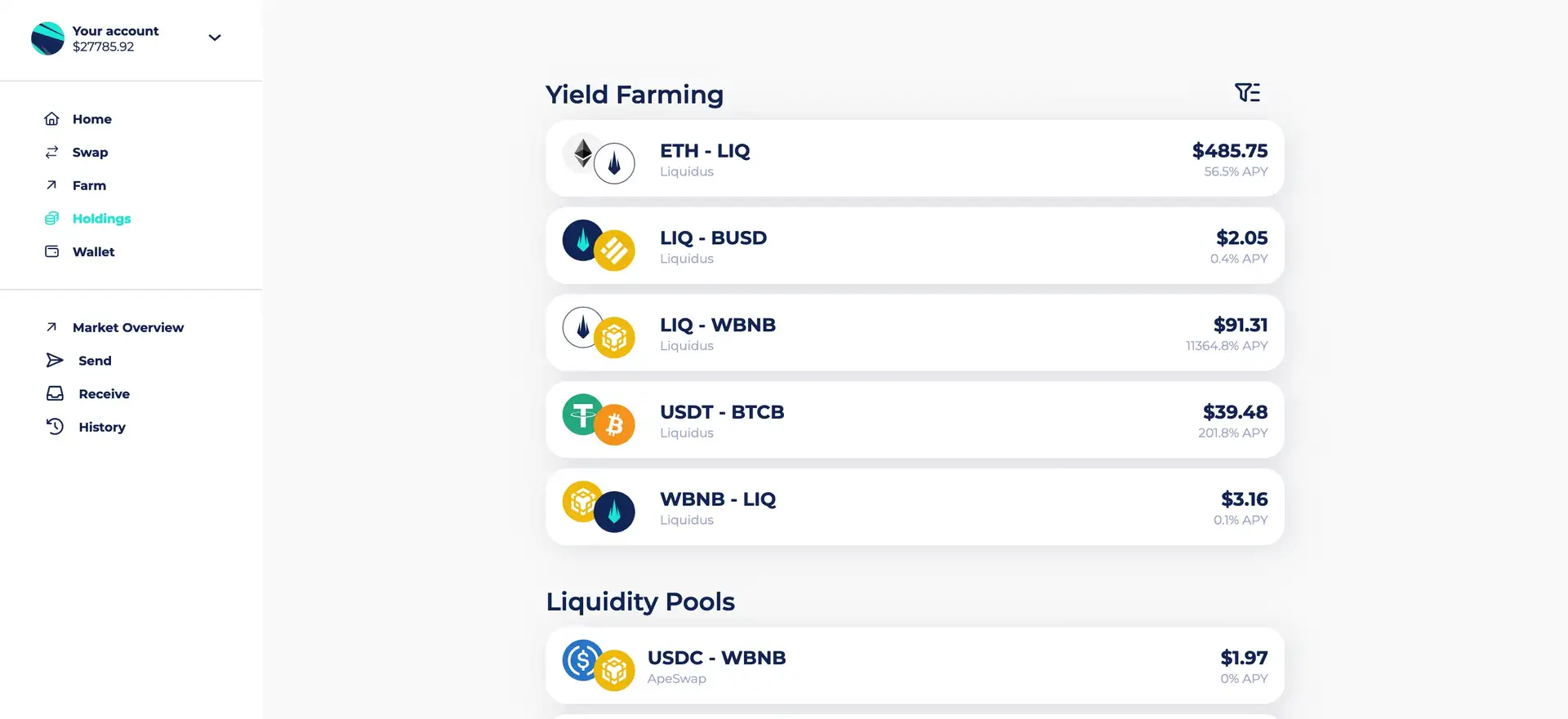Image resolution: width=1568 pixels, height=719 pixels.
Task: Open the Farm menu item
Action: (89, 186)
